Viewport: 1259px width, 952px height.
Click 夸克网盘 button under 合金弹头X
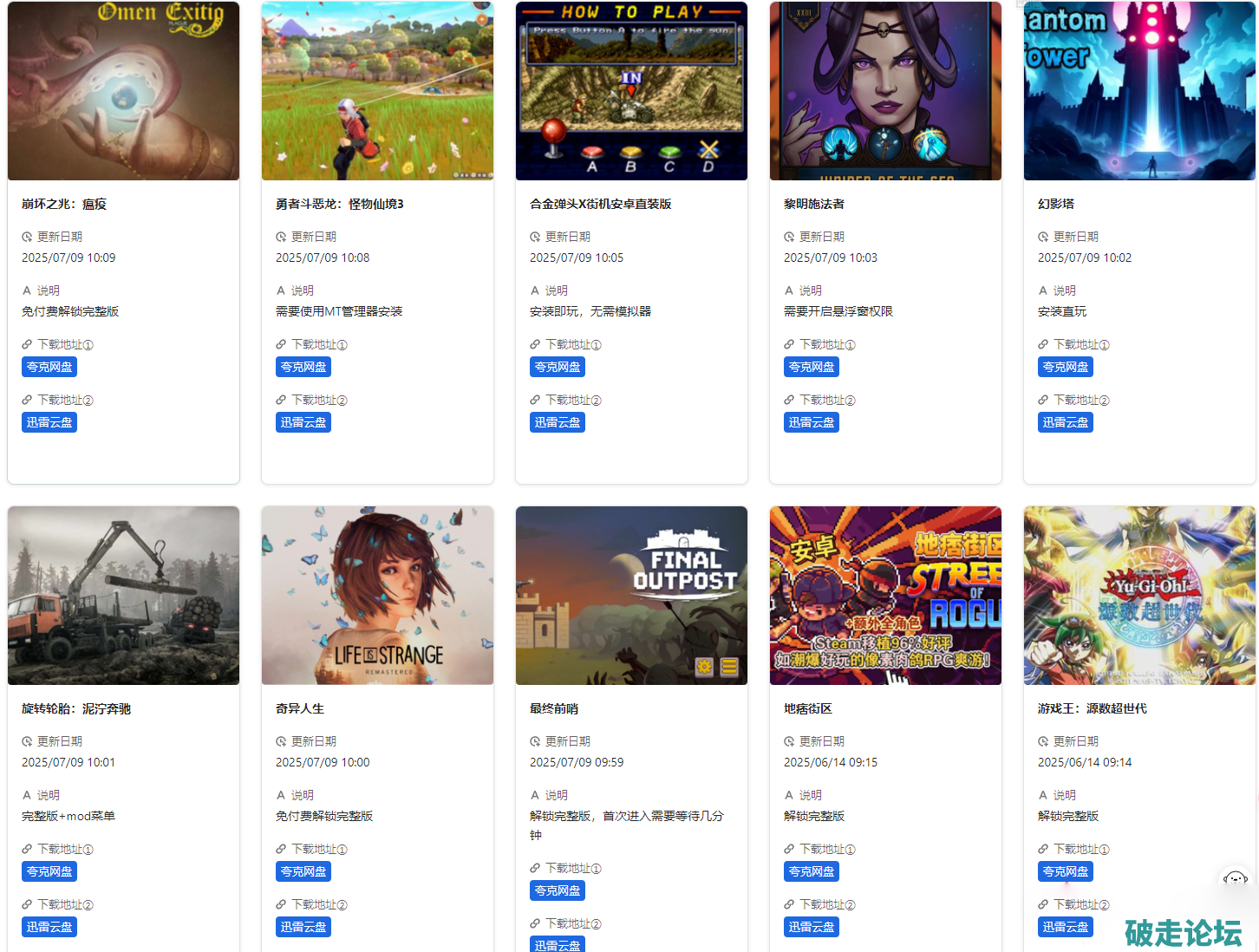click(x=558, y=367)
